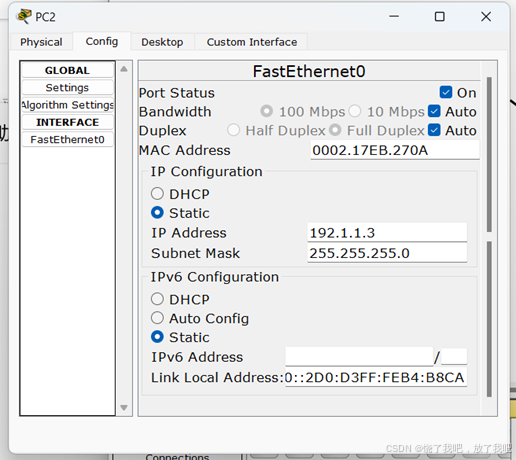Select DHCP under IPv6 Configuration
Image resolution: width=516 pixels, height=460 pixels.
pyautogui.click(x=157, y=299)
